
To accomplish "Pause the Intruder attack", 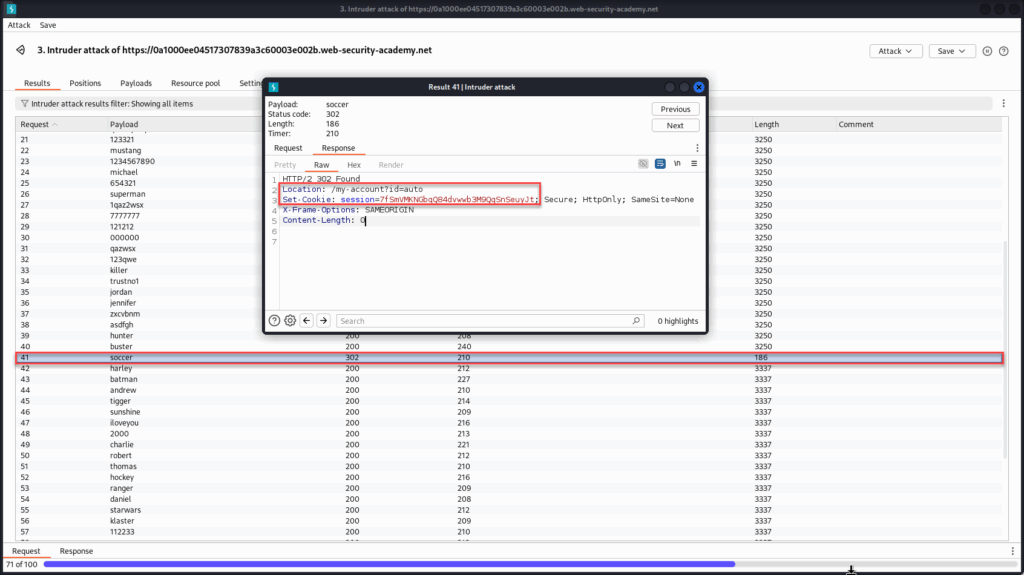I will tap(987, 51).
